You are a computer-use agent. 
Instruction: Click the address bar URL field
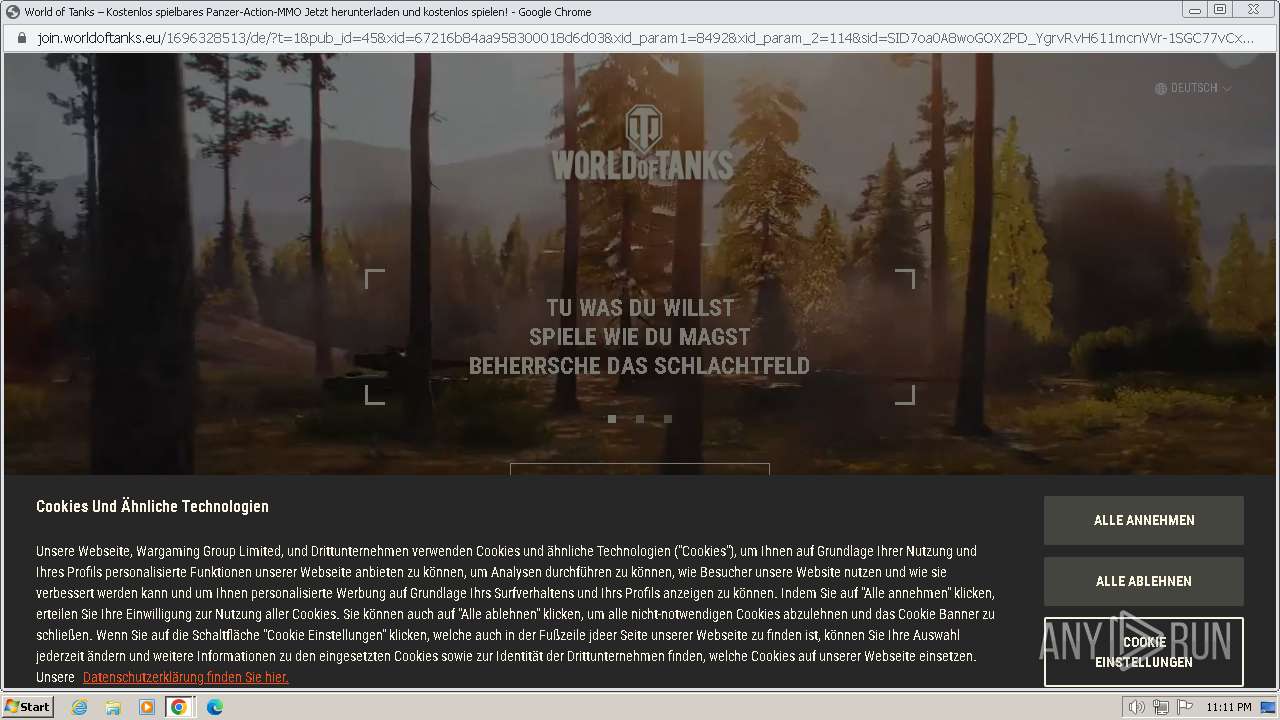coord(645,38)
